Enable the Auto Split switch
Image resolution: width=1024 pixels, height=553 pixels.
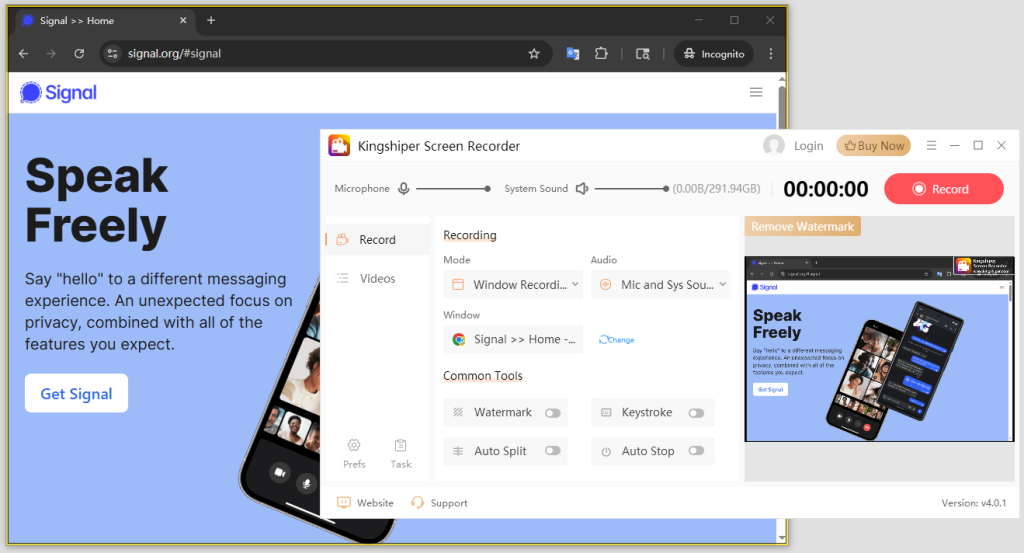point(552,450)
